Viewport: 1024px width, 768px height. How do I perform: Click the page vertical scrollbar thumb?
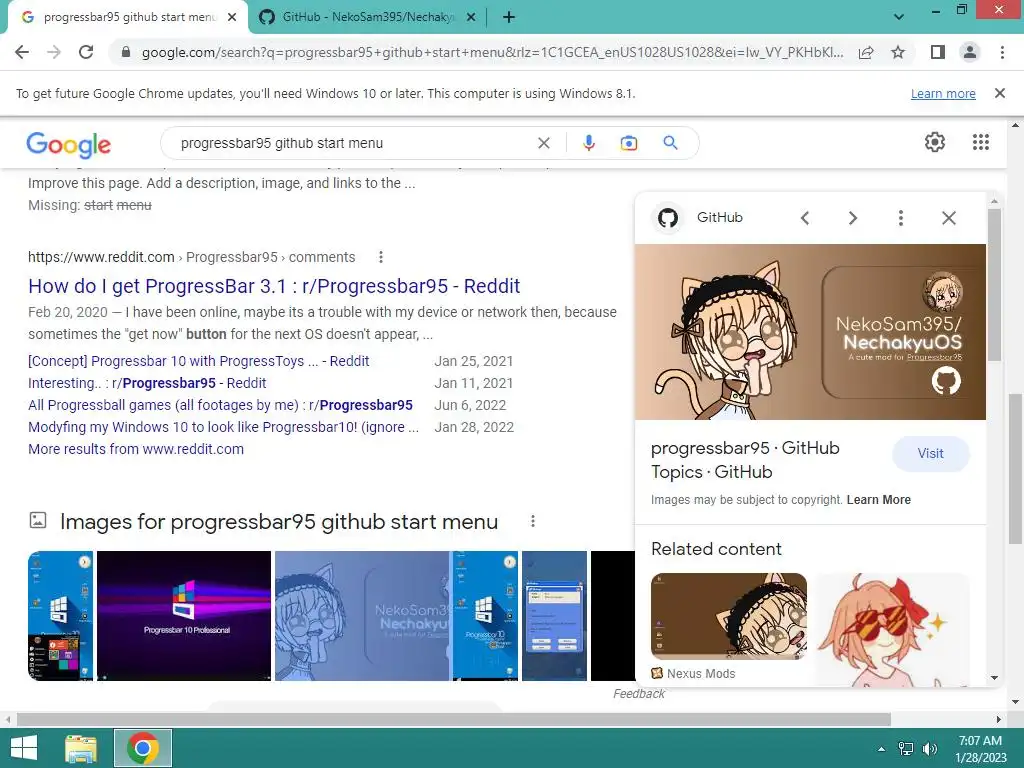pyautogui.click(x=1015, y=468)
